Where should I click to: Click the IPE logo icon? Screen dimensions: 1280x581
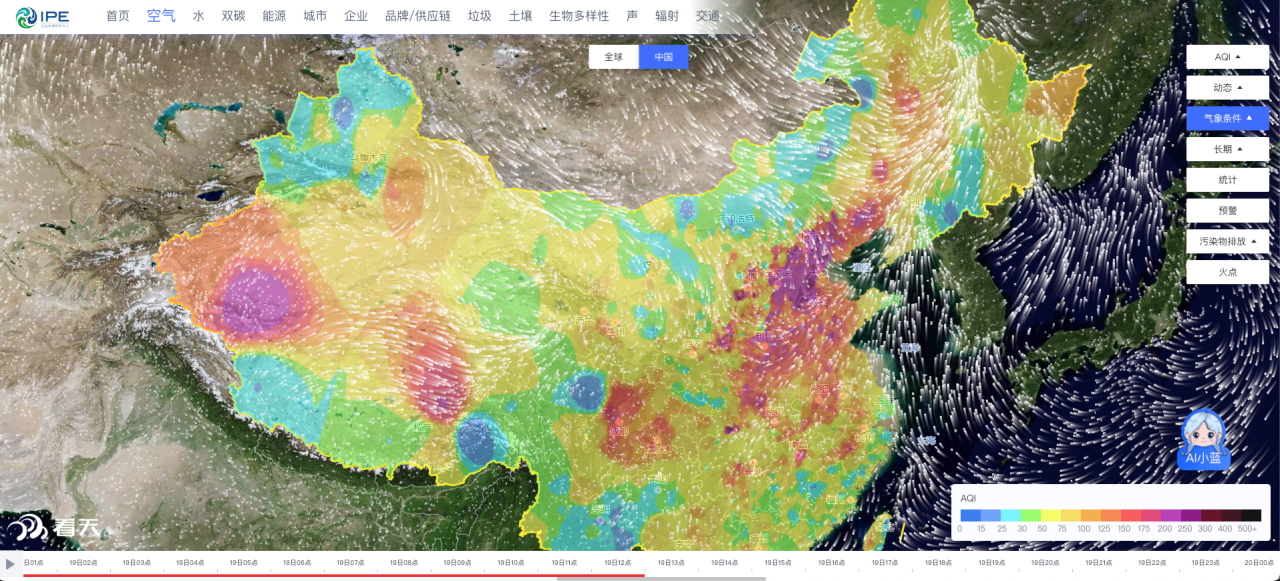tap(26, 17)
